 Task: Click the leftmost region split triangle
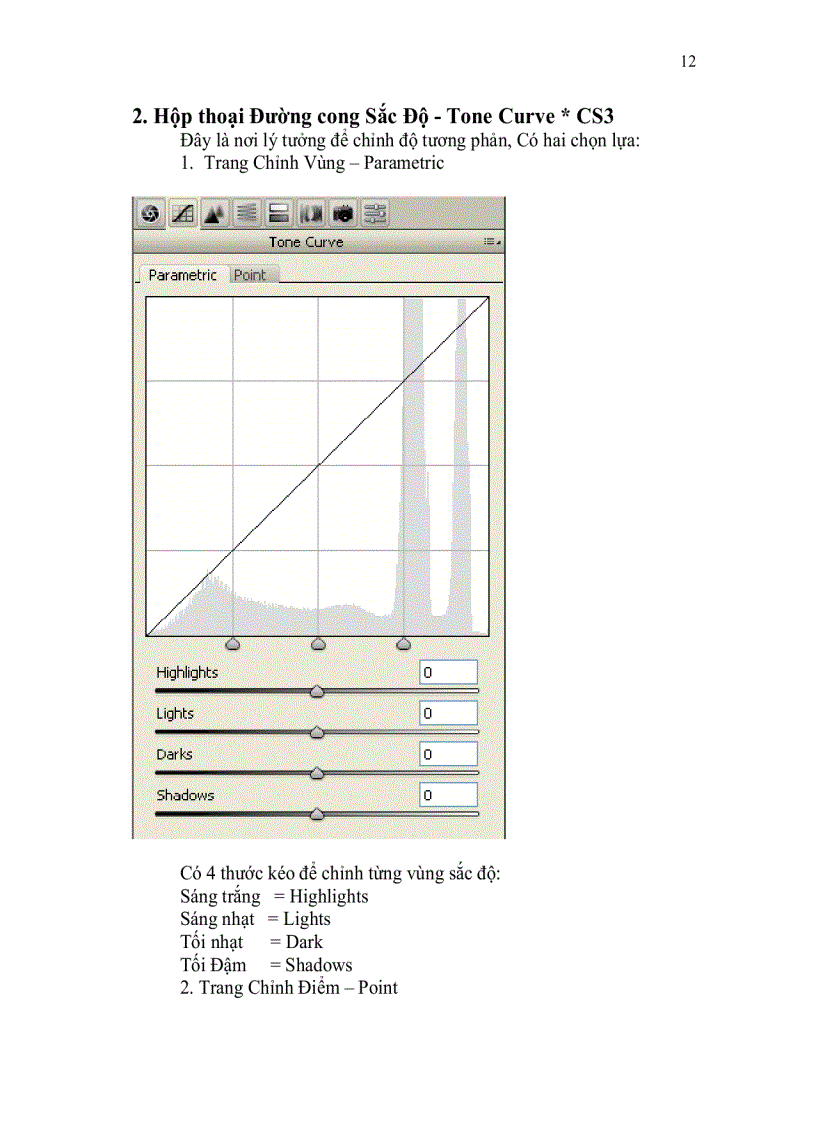click(232, 644)
